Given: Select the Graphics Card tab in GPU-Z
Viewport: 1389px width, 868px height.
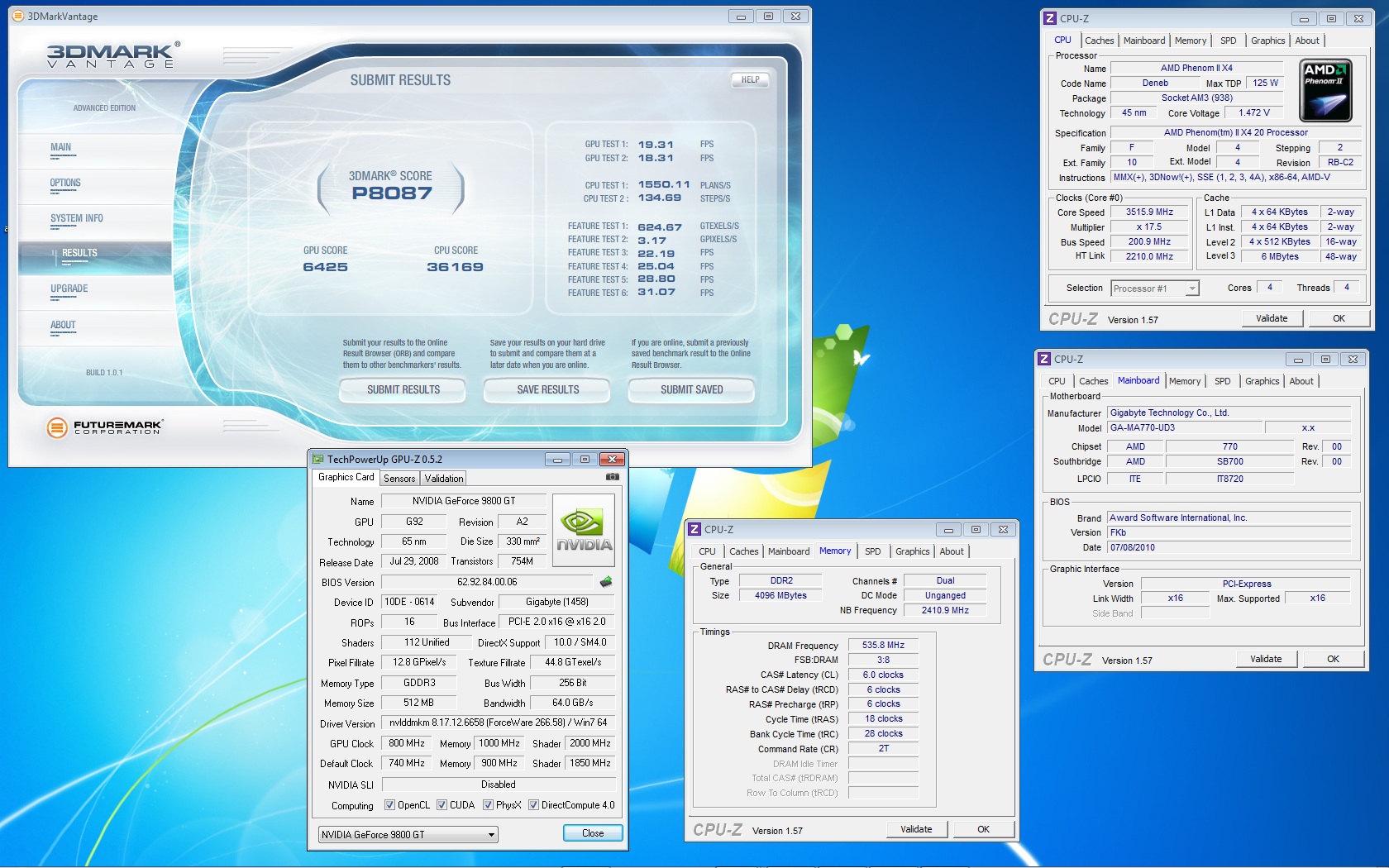Looking at the screenshot, I should pos(346,477).
